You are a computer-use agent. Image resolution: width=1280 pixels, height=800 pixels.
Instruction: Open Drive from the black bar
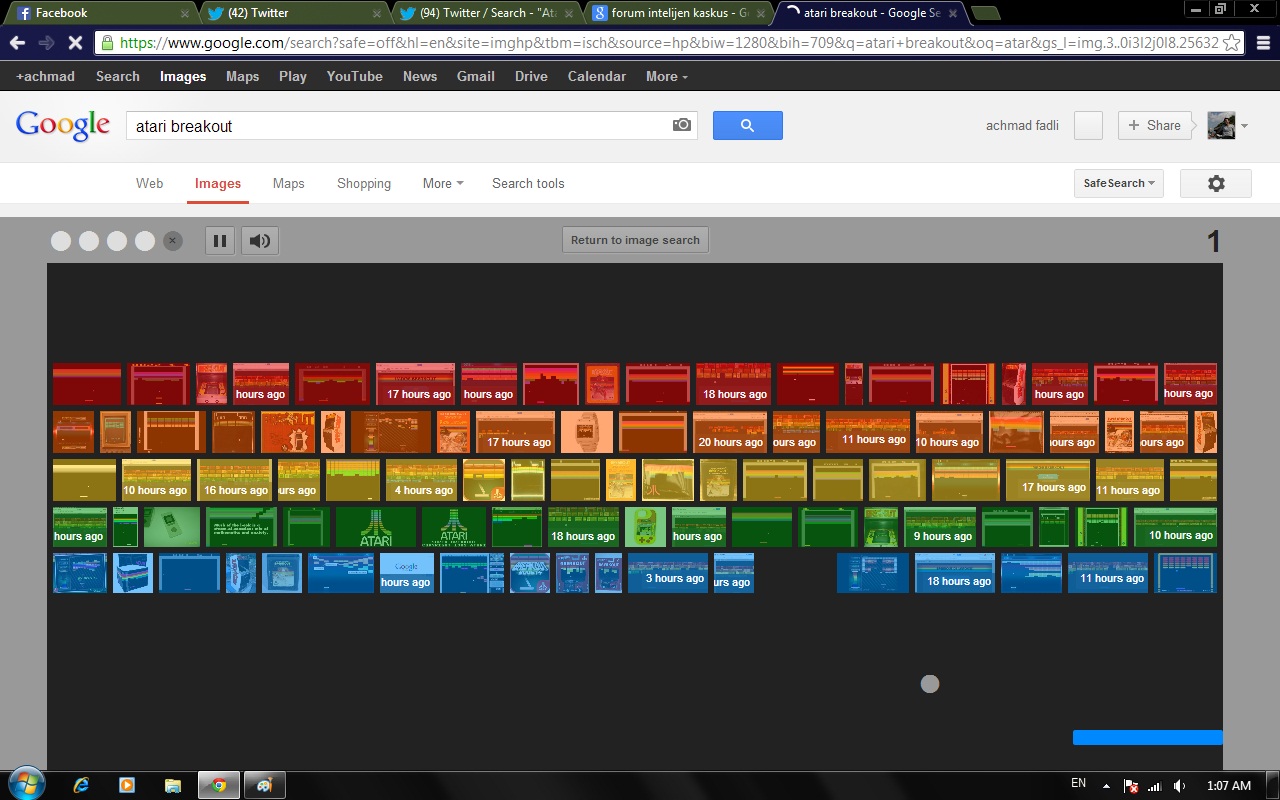(531, 76)
